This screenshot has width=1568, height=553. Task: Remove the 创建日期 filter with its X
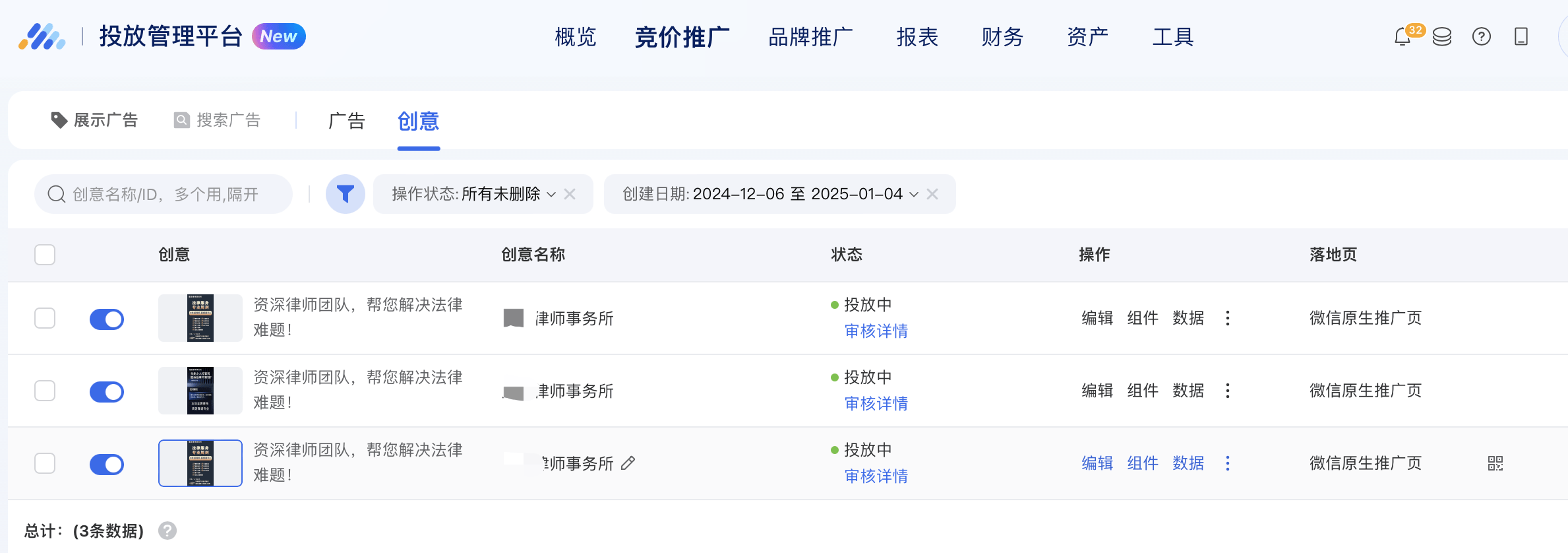point(932,194)
